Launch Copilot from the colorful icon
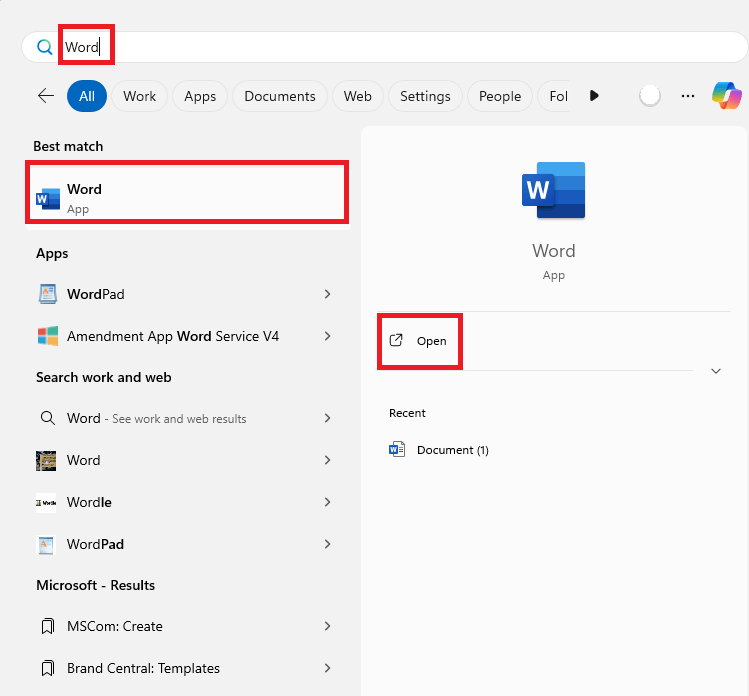 point(727,95)
